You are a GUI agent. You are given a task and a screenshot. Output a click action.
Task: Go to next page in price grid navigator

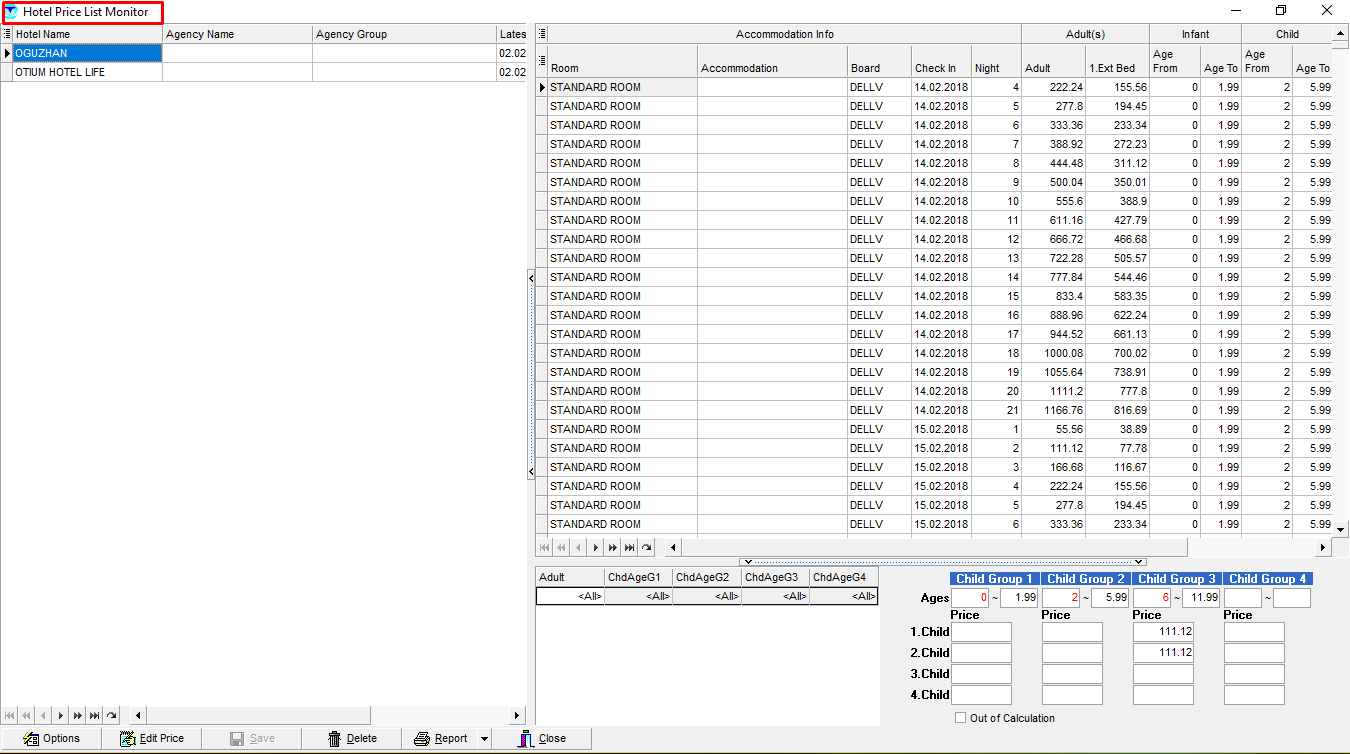point(612,547)
